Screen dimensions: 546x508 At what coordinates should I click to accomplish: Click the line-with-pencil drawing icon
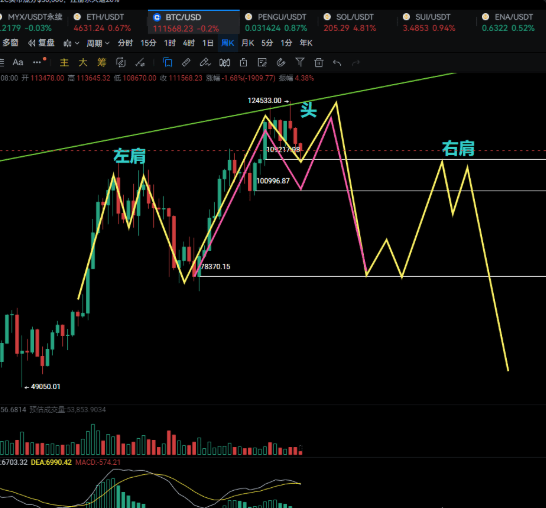(x=140, y=63)
